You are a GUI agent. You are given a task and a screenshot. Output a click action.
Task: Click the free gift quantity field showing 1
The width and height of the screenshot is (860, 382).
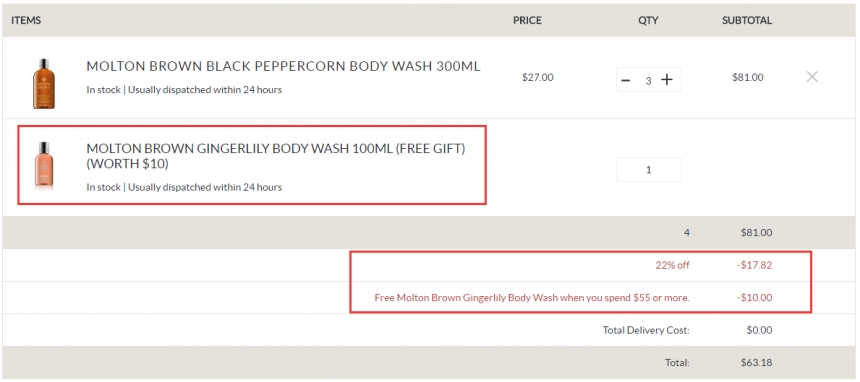[x=649, y=170]
